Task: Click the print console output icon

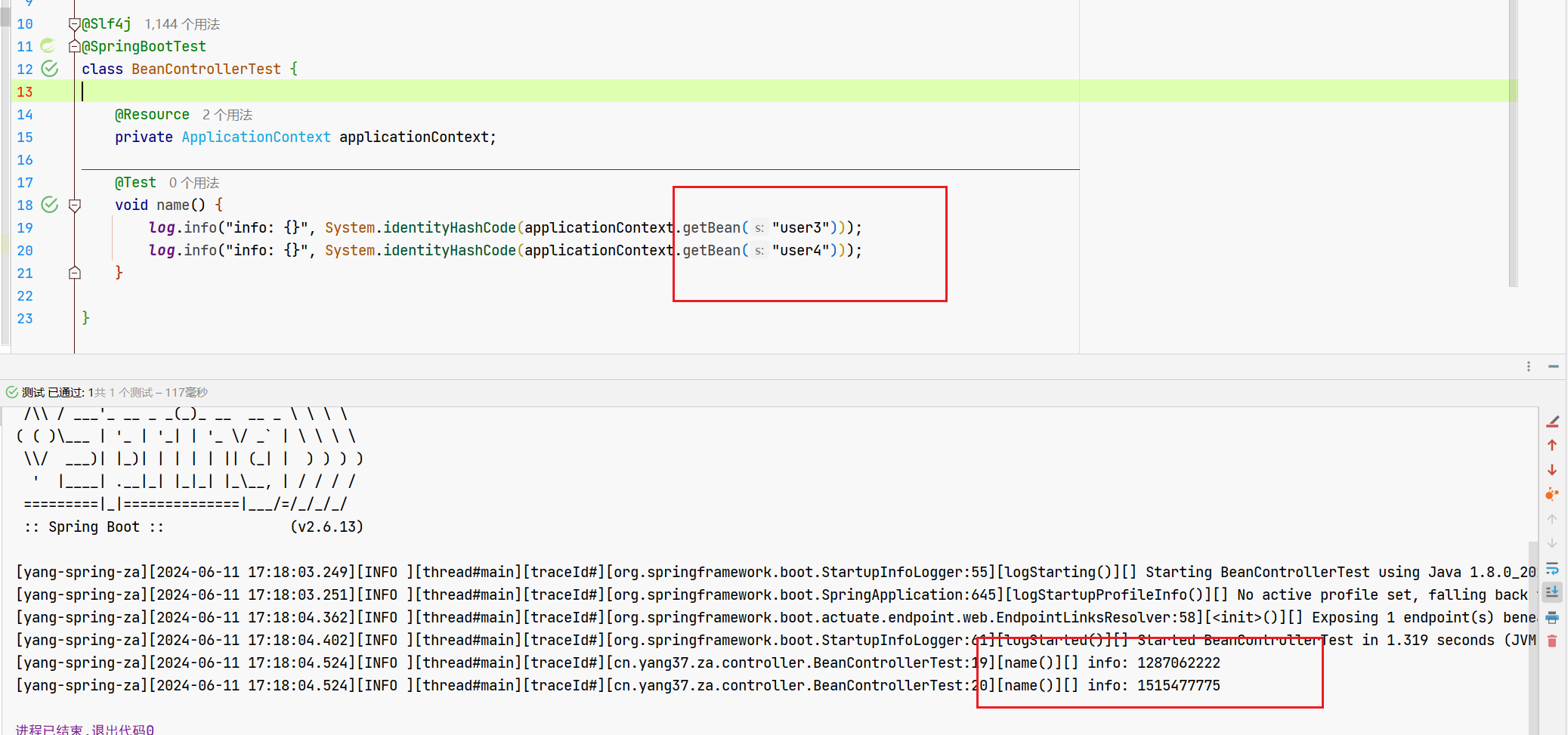Action: pyautogui.click(x=1552, y=617)
